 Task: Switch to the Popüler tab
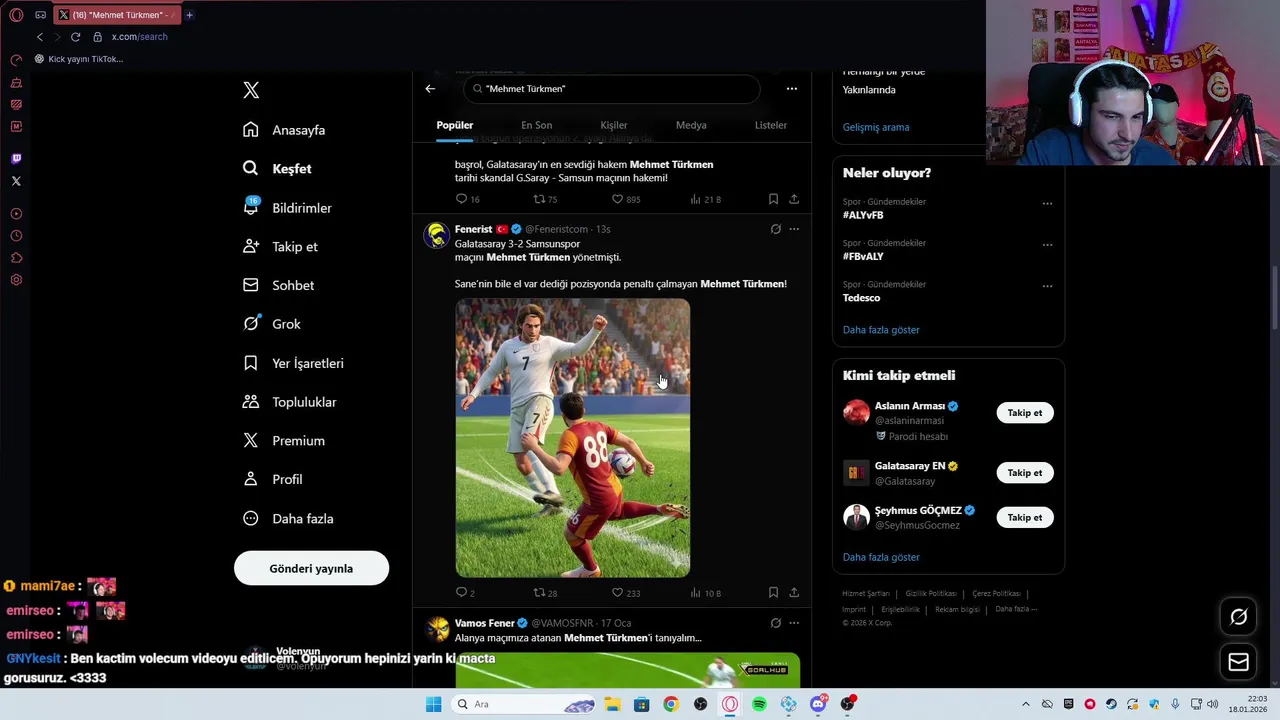pos(455,125)
